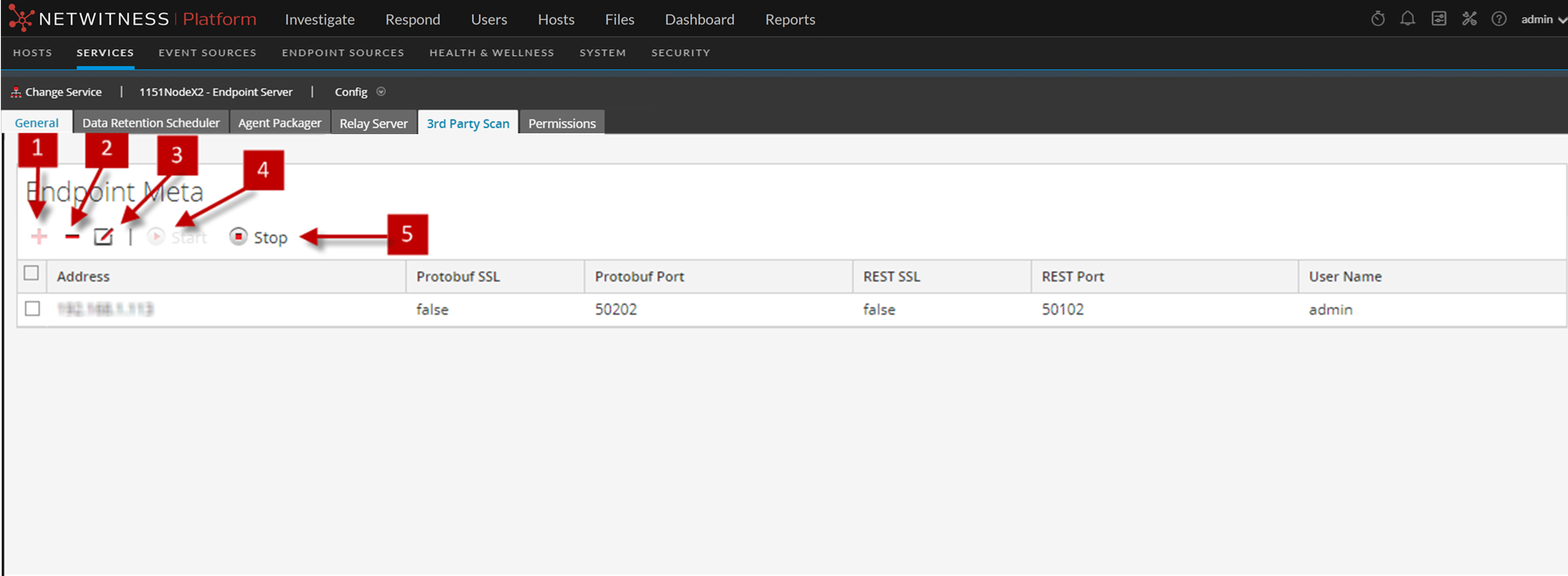Switch to Relay Server tab
This screenshot has height=576, width=1568.
pos(373,123)
